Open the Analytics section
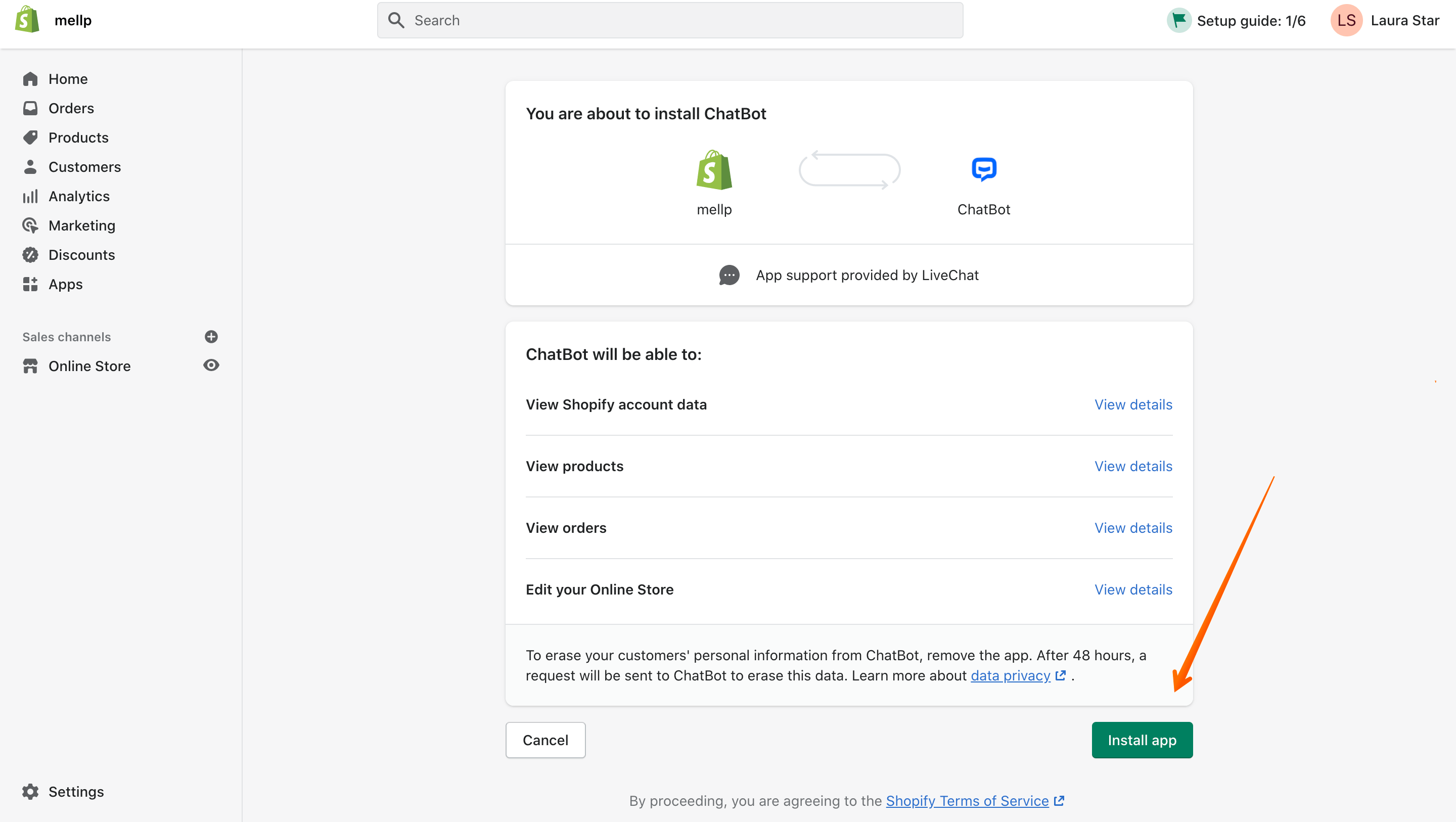Viewport: 1456px width, 822px height. click(x=79, y=196)
